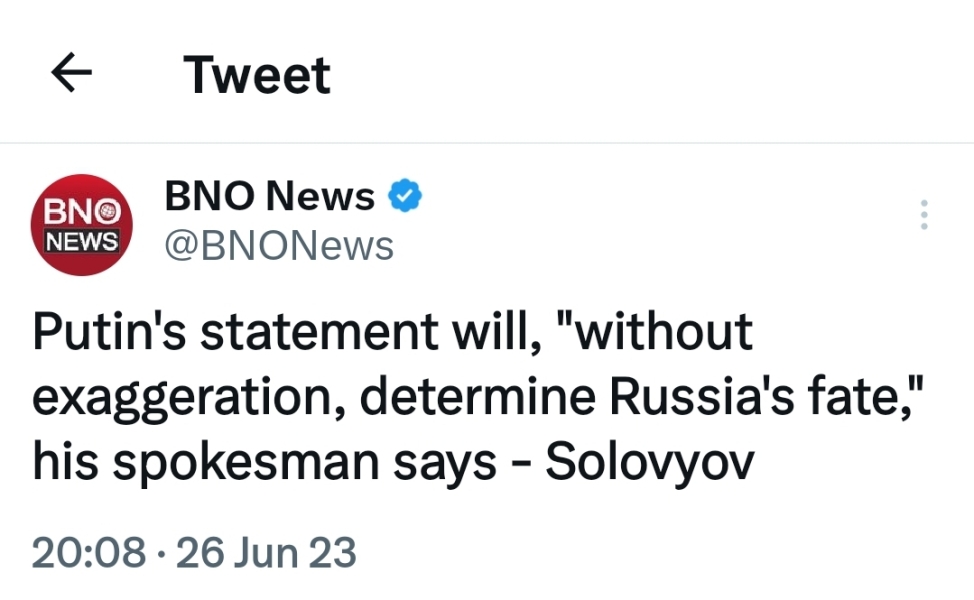Click the Tweet header title
Viewport: 974px width, 600px height.
(257, 75)
